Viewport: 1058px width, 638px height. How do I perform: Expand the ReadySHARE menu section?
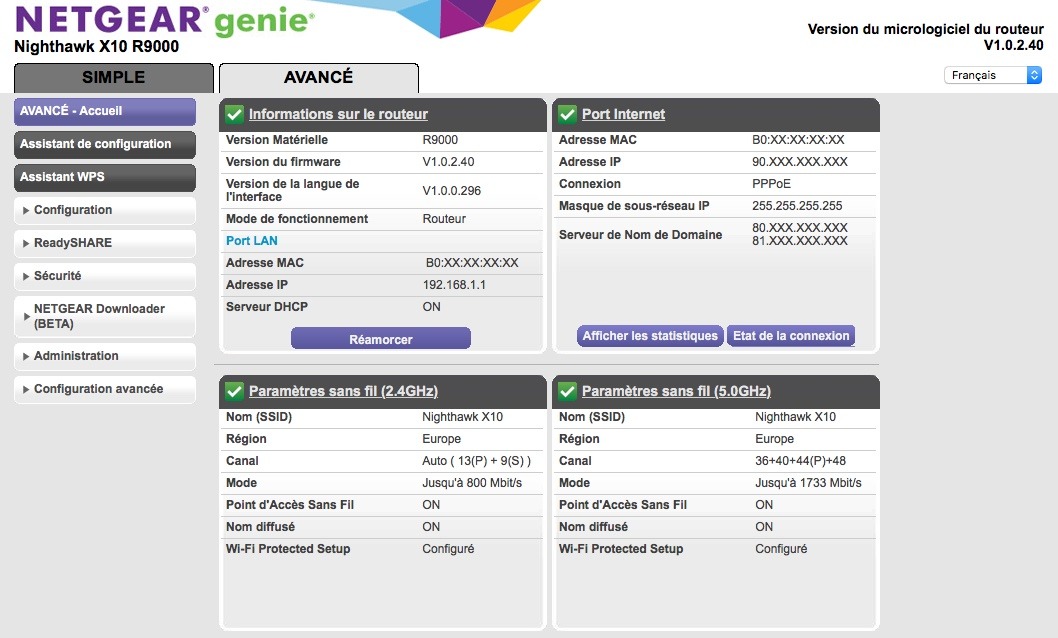(x=105, y=243)
